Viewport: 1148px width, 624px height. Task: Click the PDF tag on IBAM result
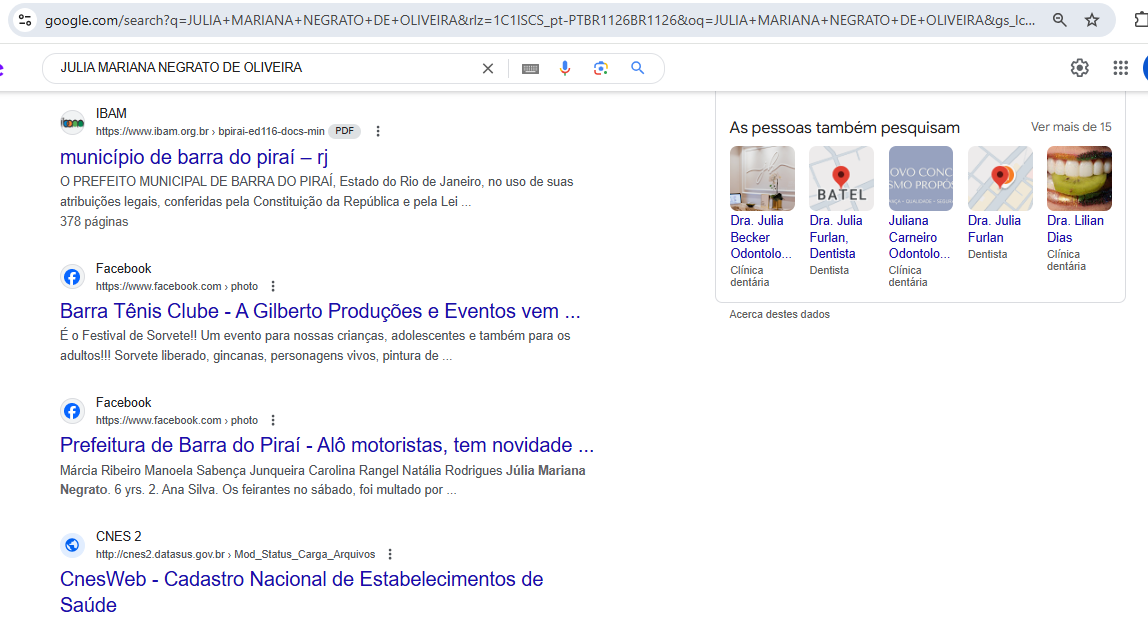click(x=344, y=131)
